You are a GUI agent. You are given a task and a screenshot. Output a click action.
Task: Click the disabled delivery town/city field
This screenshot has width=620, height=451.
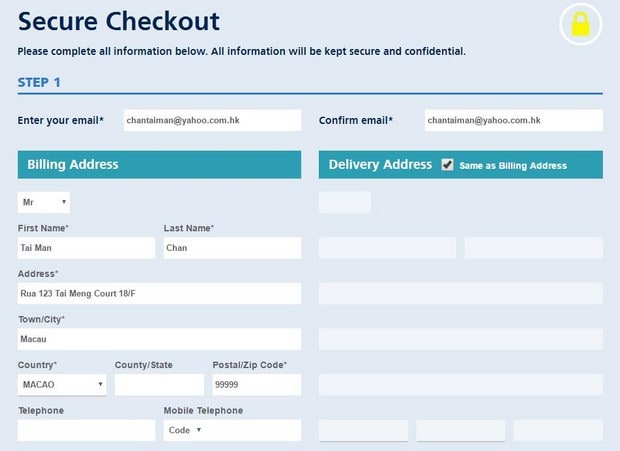461,339
